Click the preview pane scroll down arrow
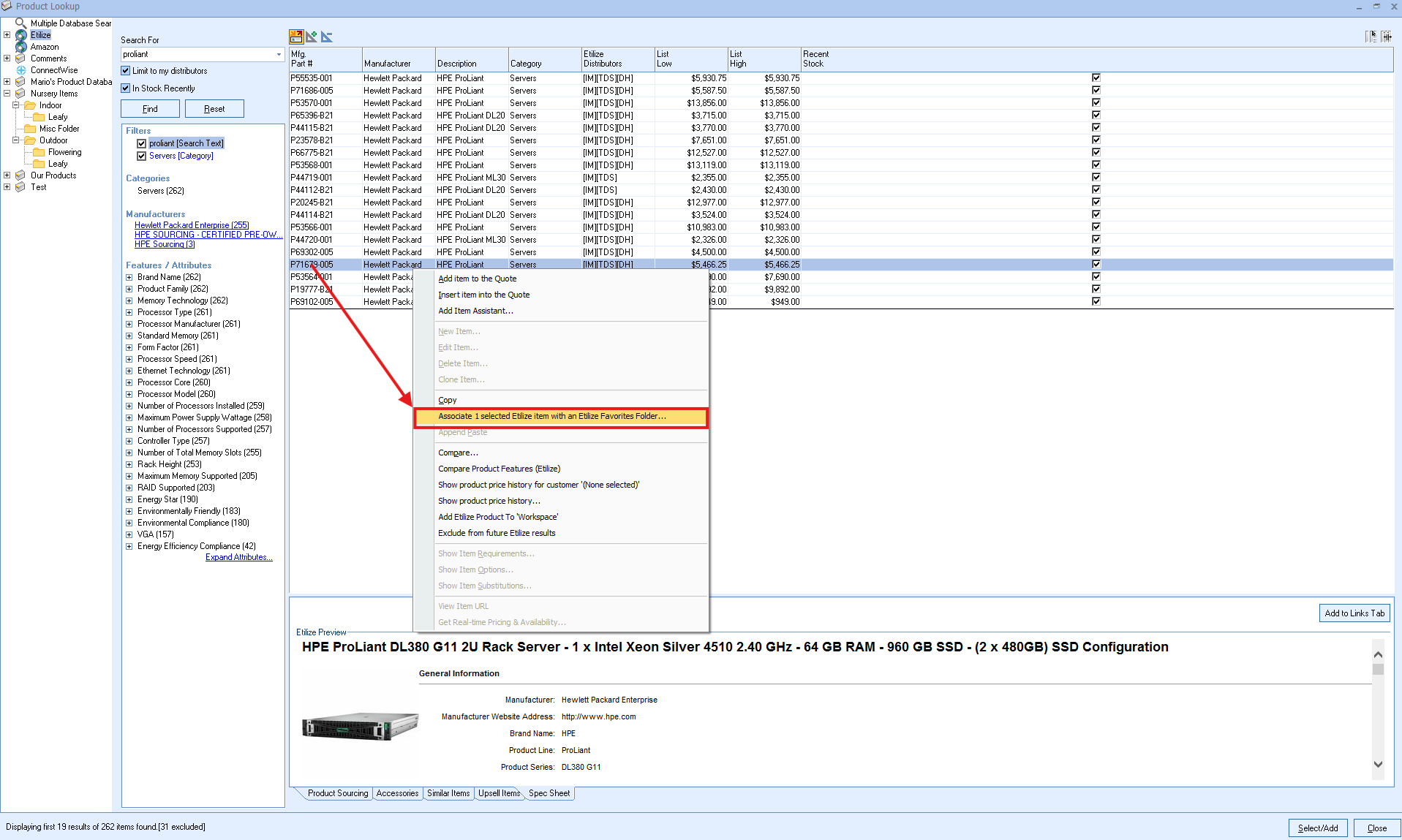The height and width of the screenshot is (840, 1402). [x=1378, y=764]
